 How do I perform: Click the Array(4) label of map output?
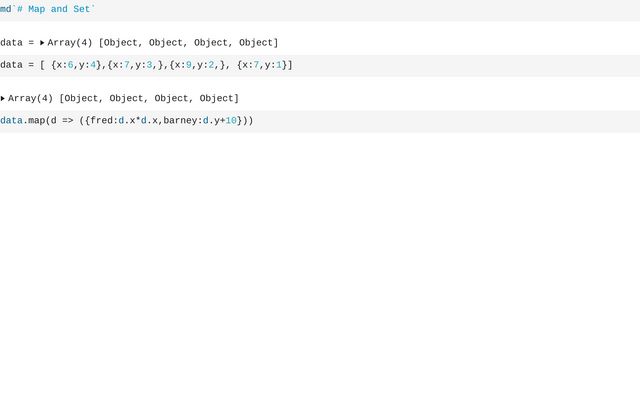coord(31,98)
